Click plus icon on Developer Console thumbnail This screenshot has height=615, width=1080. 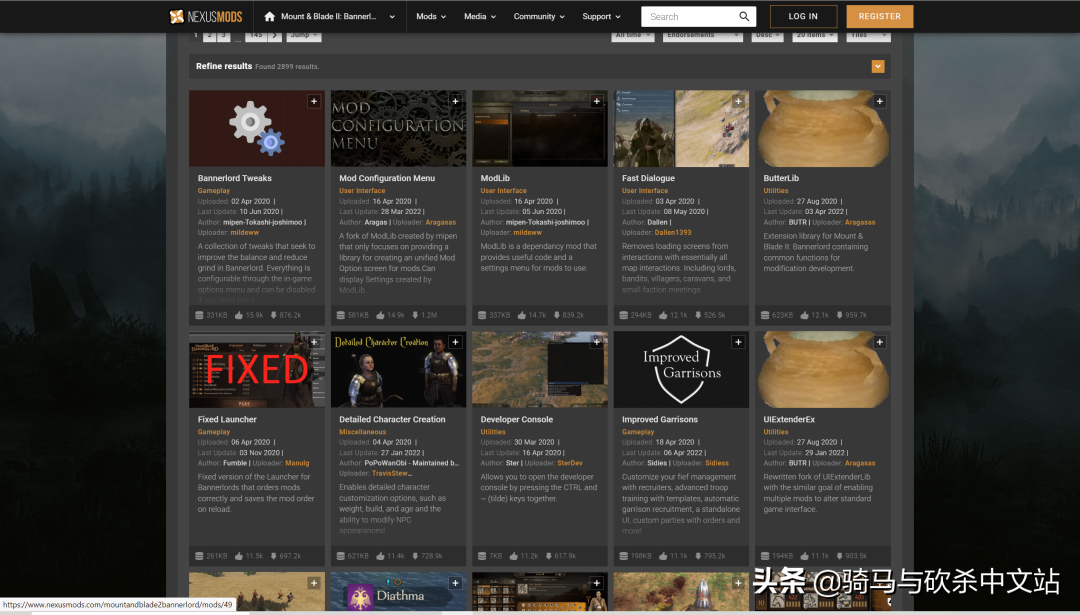coord(596,342)
